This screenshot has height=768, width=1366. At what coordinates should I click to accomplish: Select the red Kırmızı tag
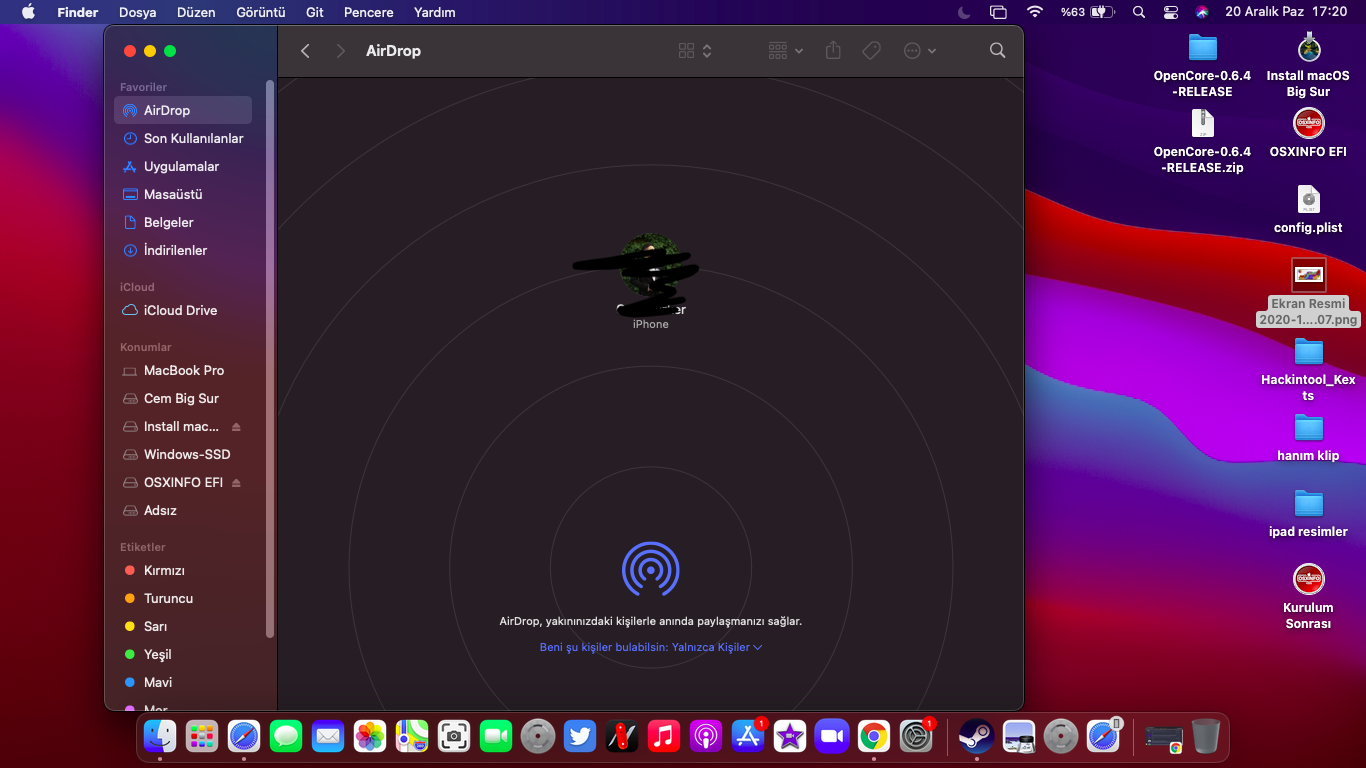[164, 570]
